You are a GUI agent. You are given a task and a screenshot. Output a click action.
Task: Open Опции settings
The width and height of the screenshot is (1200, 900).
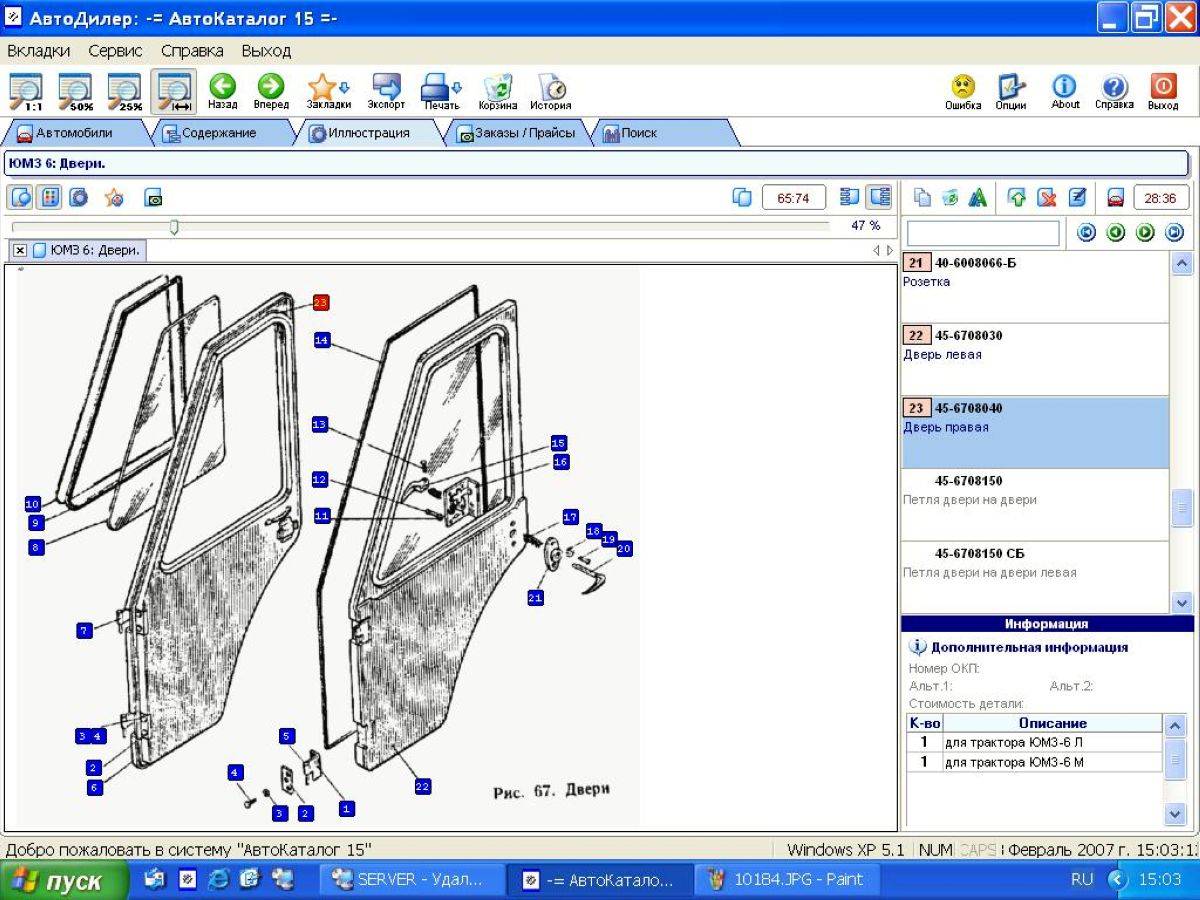1011,91
